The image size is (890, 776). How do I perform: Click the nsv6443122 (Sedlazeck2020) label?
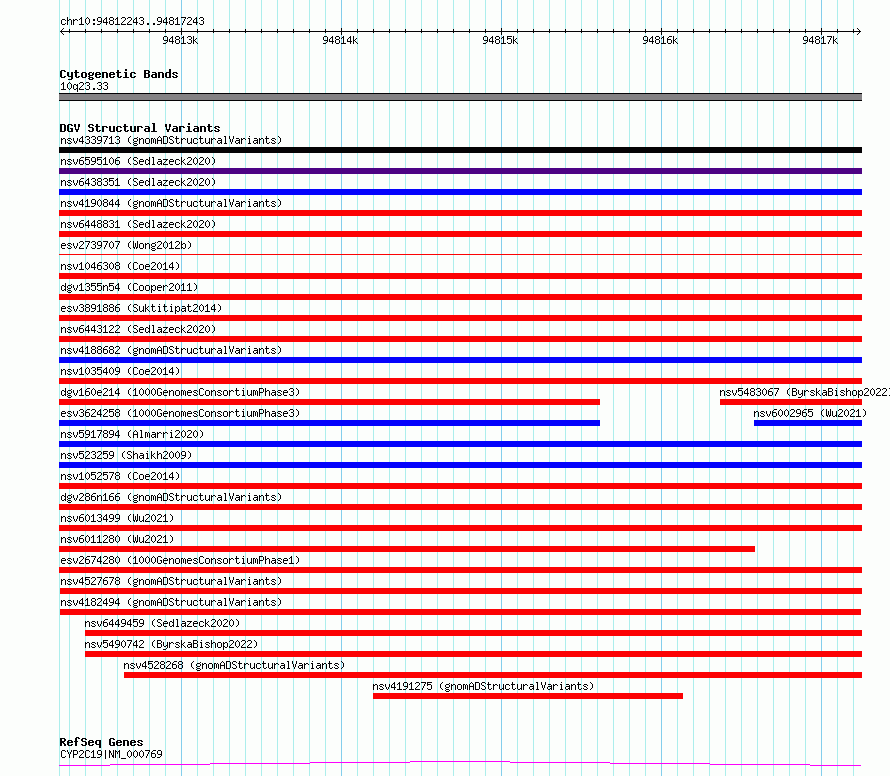point(138,329)
